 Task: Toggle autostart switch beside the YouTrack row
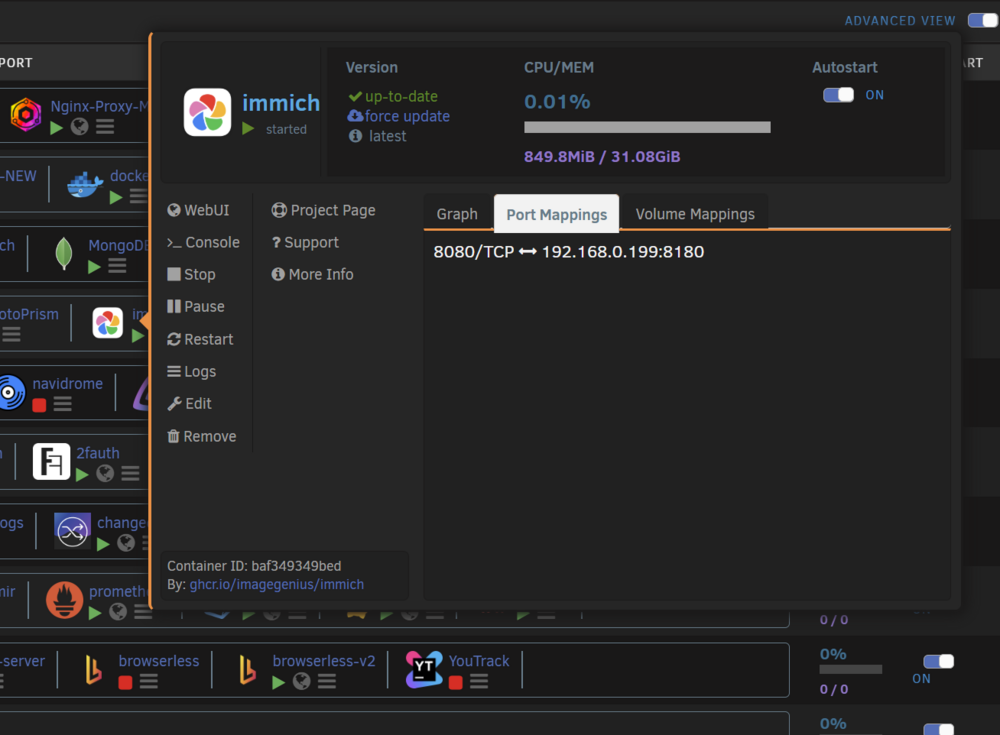point(939,662)
